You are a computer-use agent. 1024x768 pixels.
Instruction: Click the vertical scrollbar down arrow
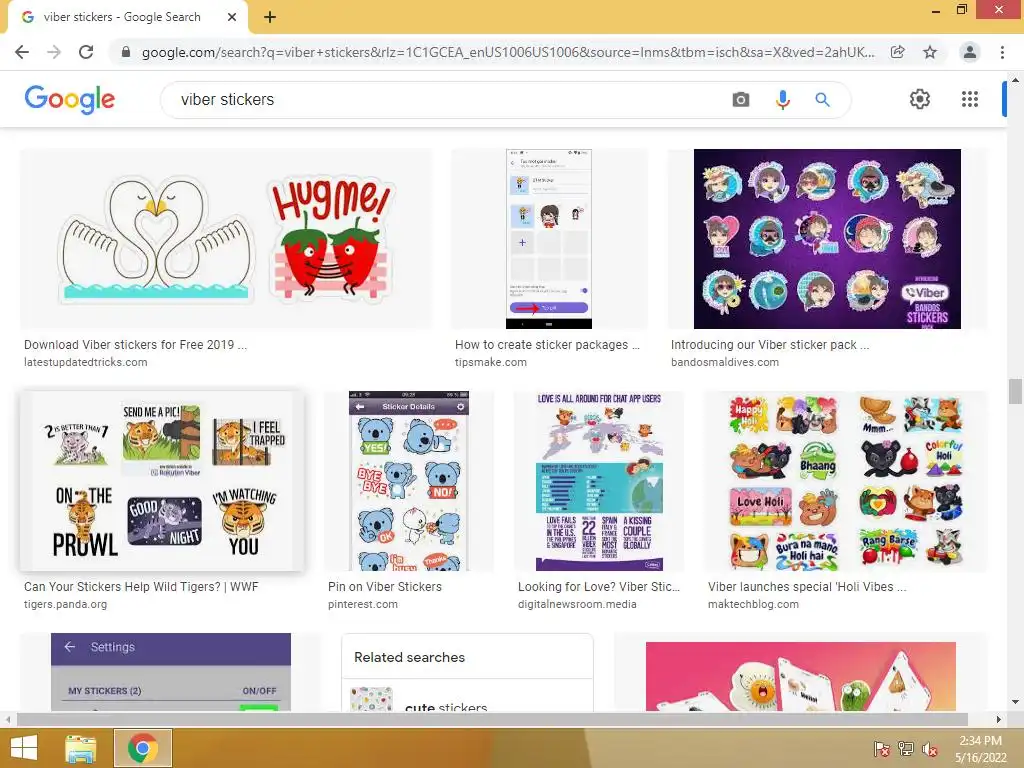1015,702
